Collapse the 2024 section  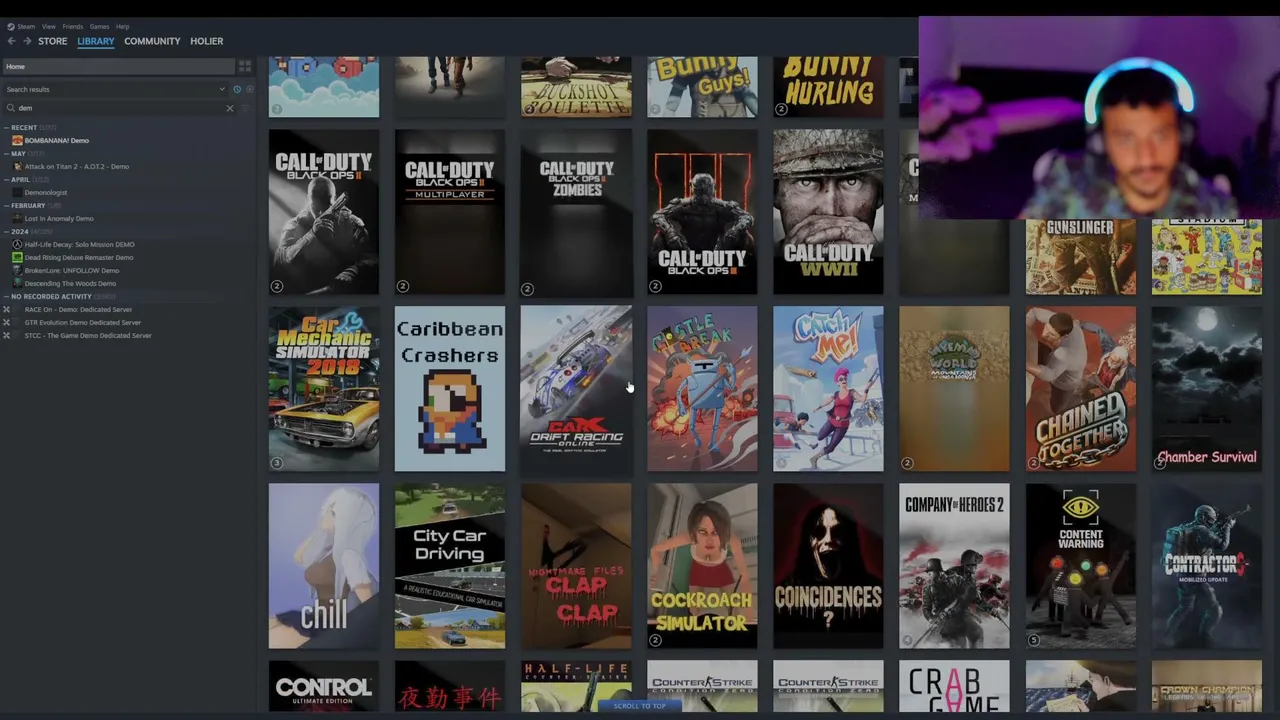[6, 232]
